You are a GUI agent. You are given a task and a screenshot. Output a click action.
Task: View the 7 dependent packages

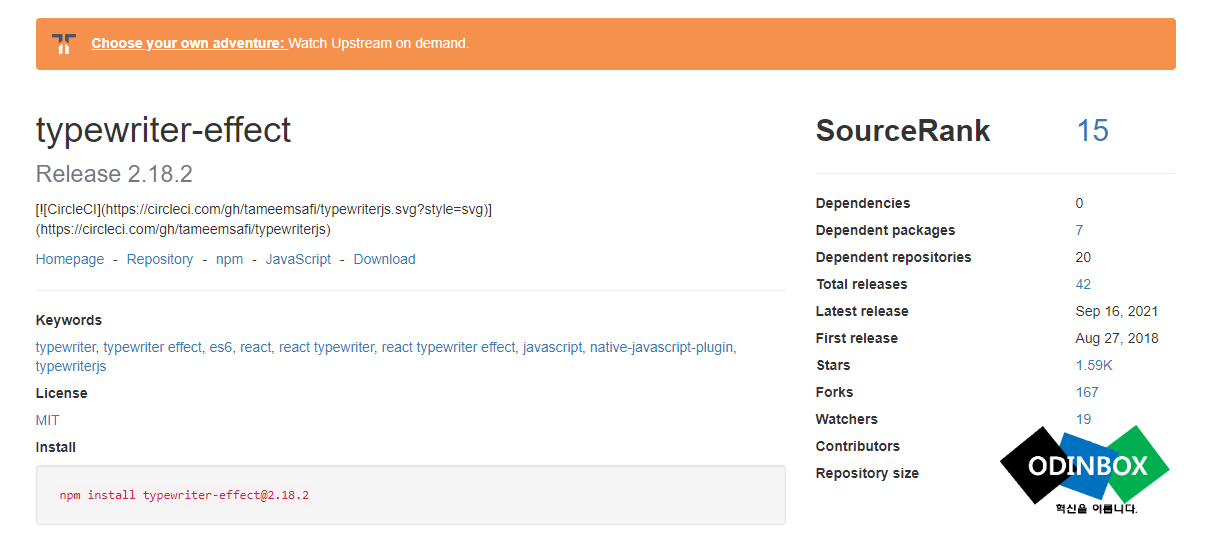1079,230
